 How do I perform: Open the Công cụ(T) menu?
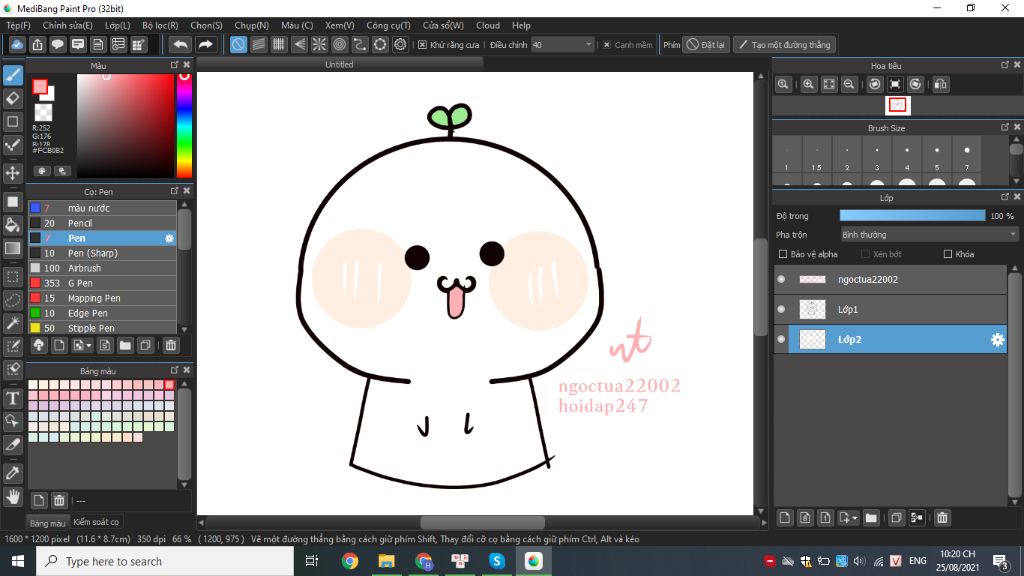click(x=388, y=25)
